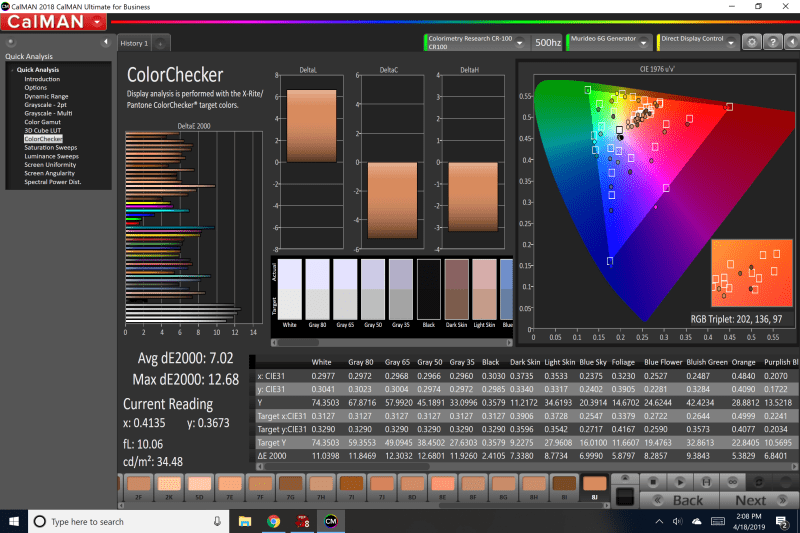The image size is (800, 533).
Task: Open the Color Gamut page
Action: pyautogui.click(x=42, y=122)
